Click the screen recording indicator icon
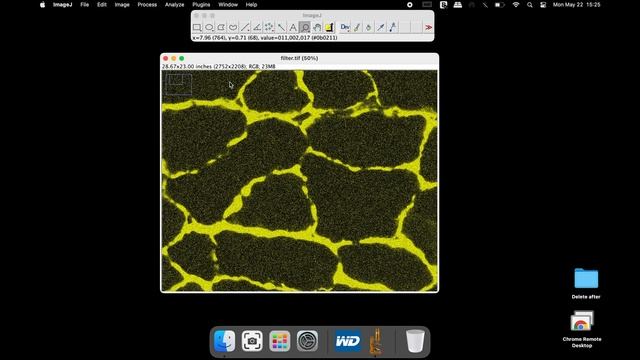This screenshot has width=640, height=360. click(410, 5)
